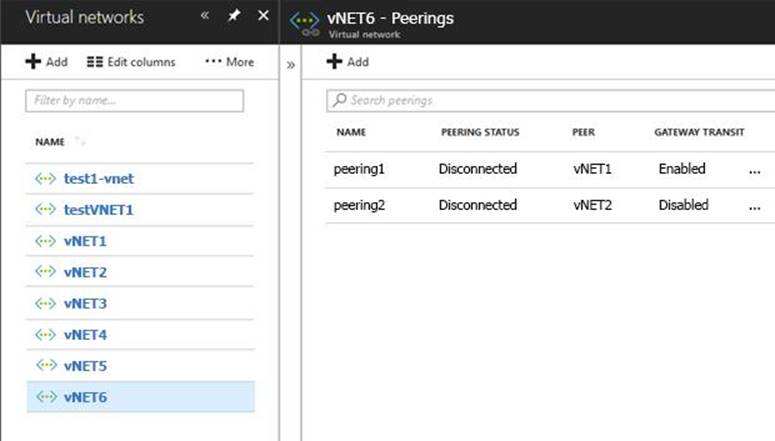The image size is (775, 441).
Task: Pin the Virtual networks blade
Action: pyautogui.click(x=234, y=17)
